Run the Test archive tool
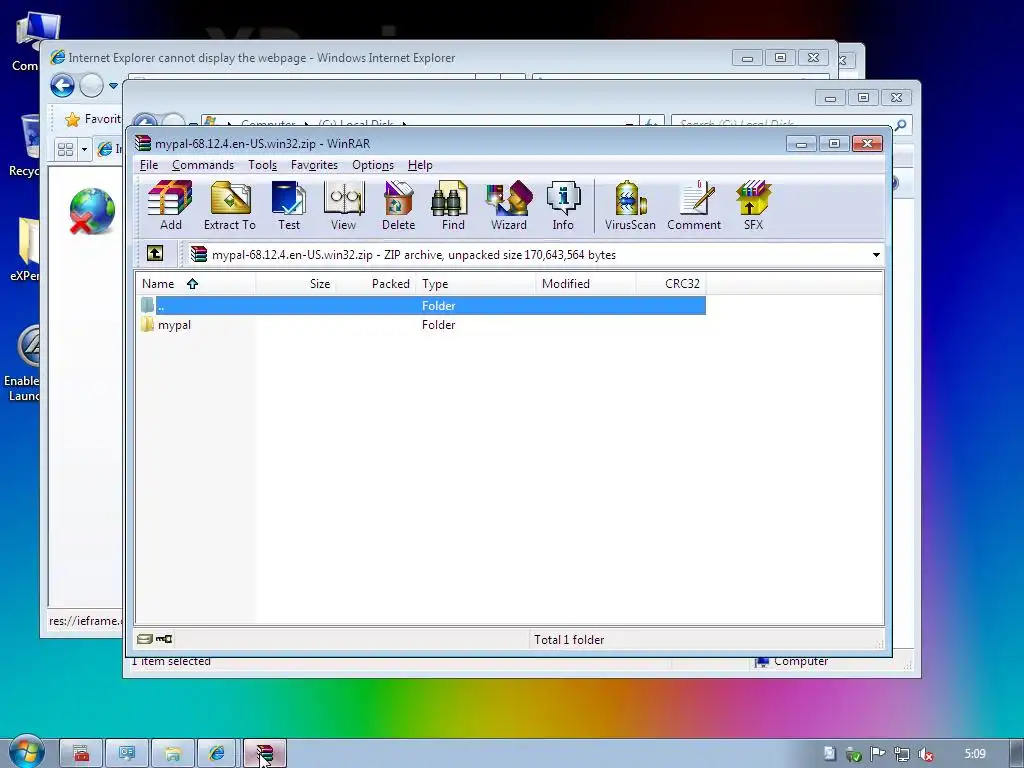The image size is (1024, 768). click(289, 205)
